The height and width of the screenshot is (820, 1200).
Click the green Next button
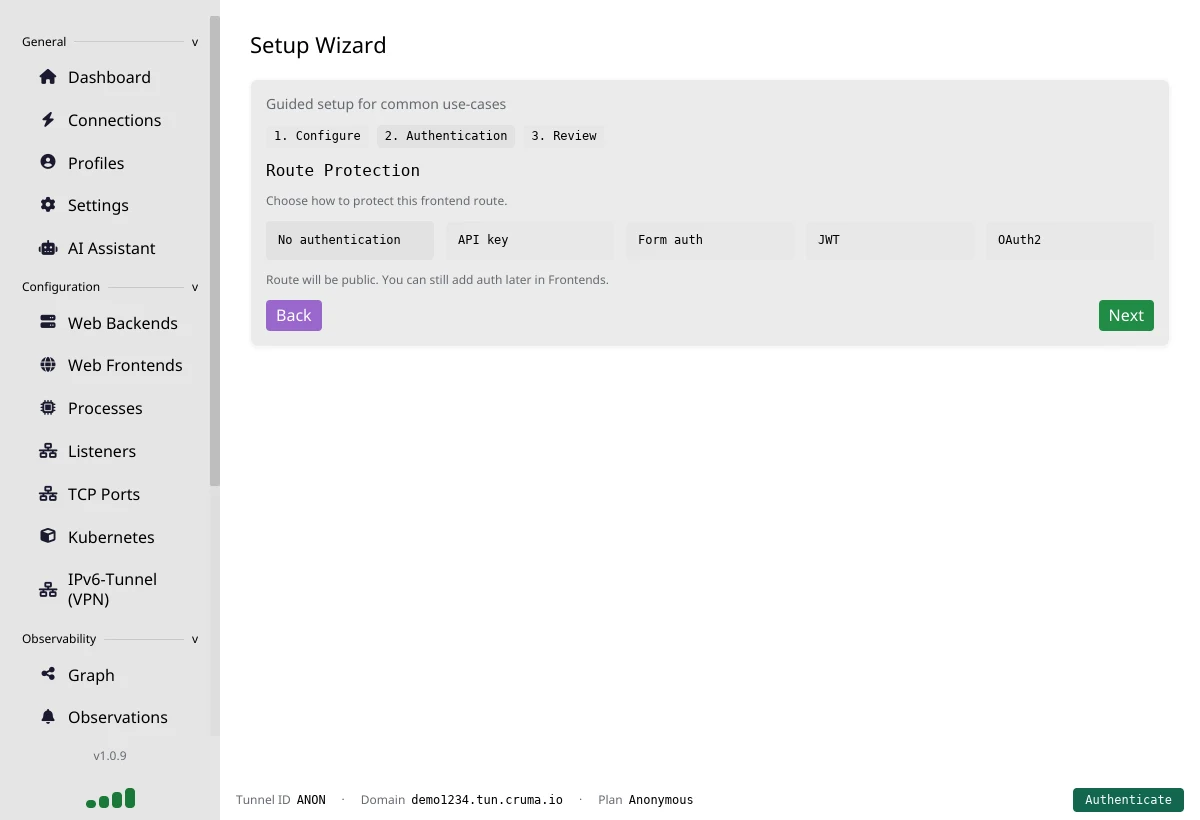(x=1126, y=315)
